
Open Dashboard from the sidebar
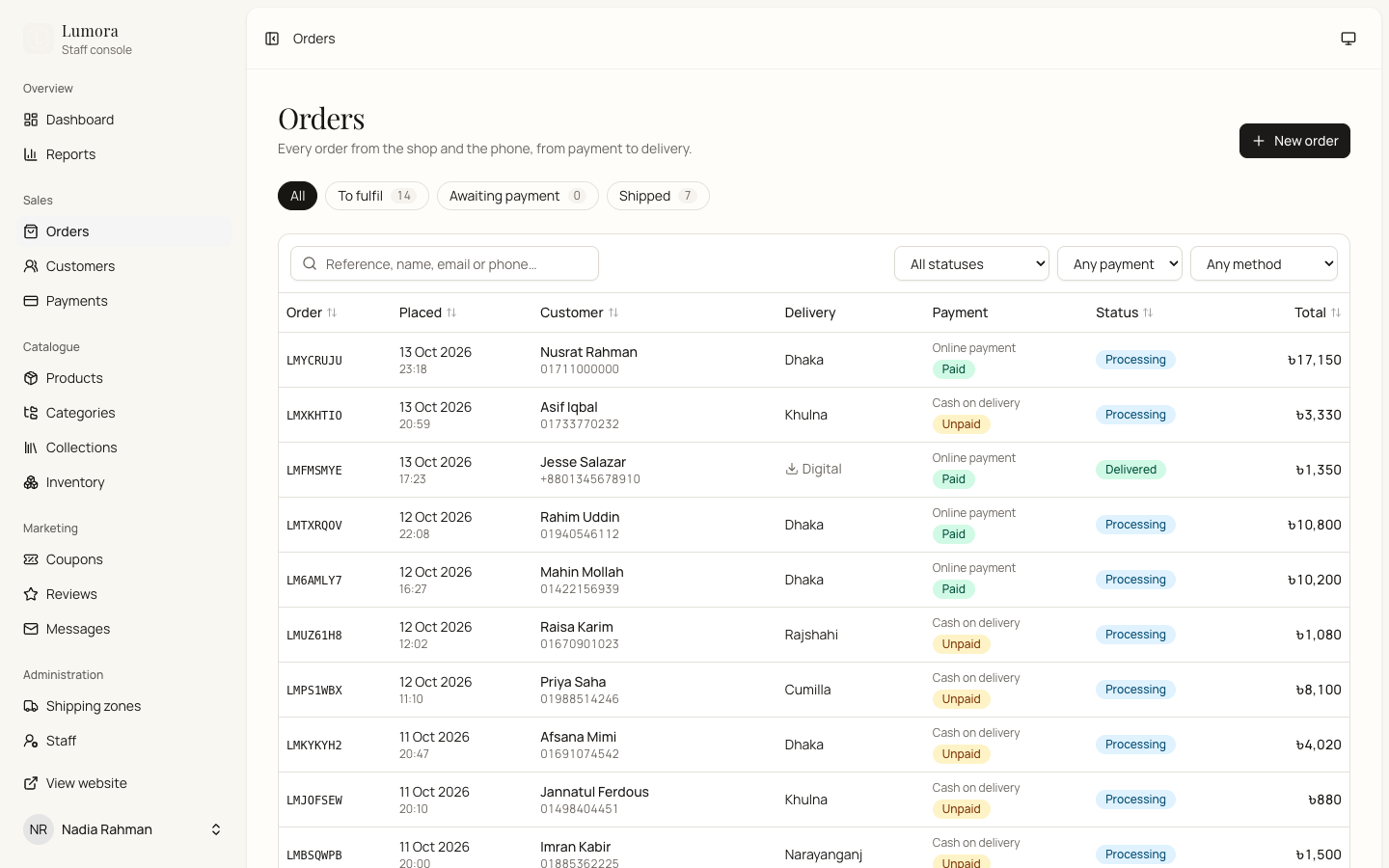pos(123,120)
